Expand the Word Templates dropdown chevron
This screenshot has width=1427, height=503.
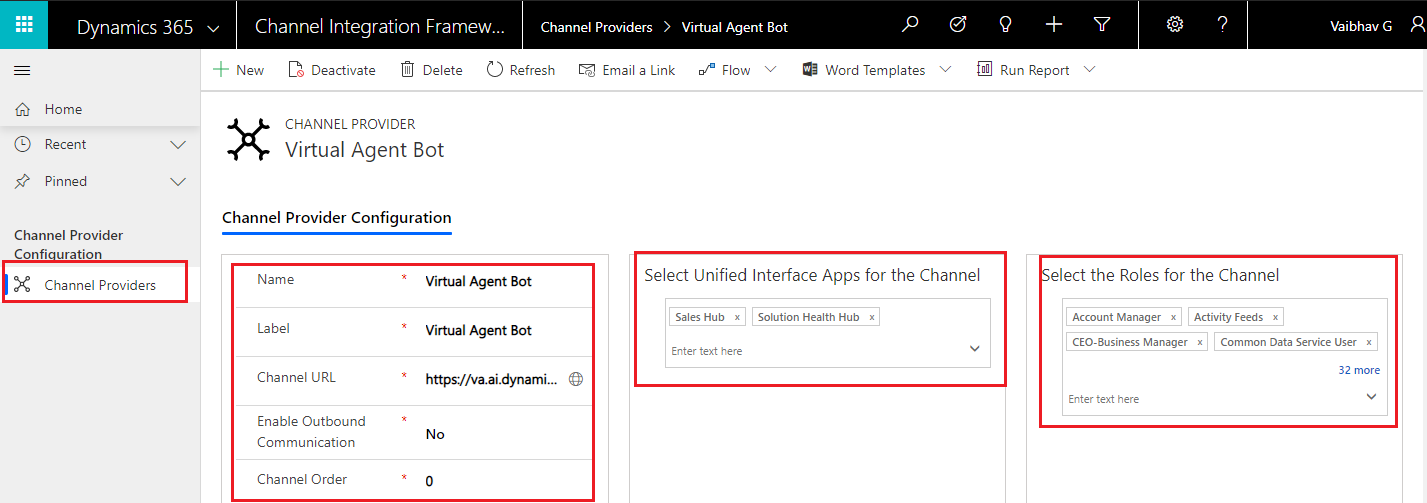[x=946, y=70]
